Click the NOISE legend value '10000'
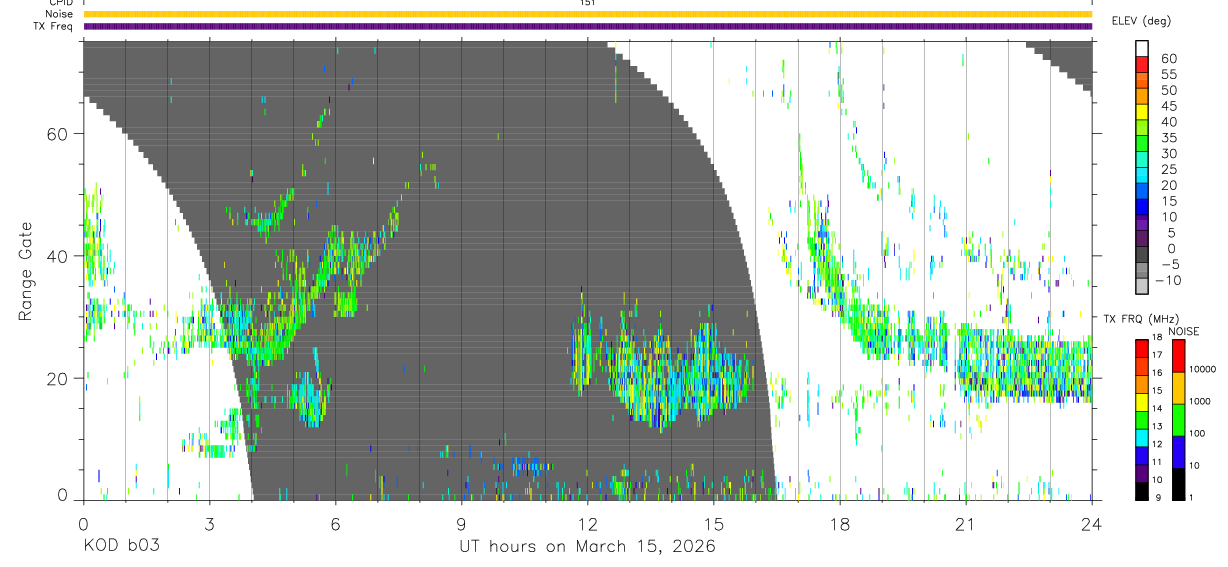1228x567 pixels. (1203, 369)
